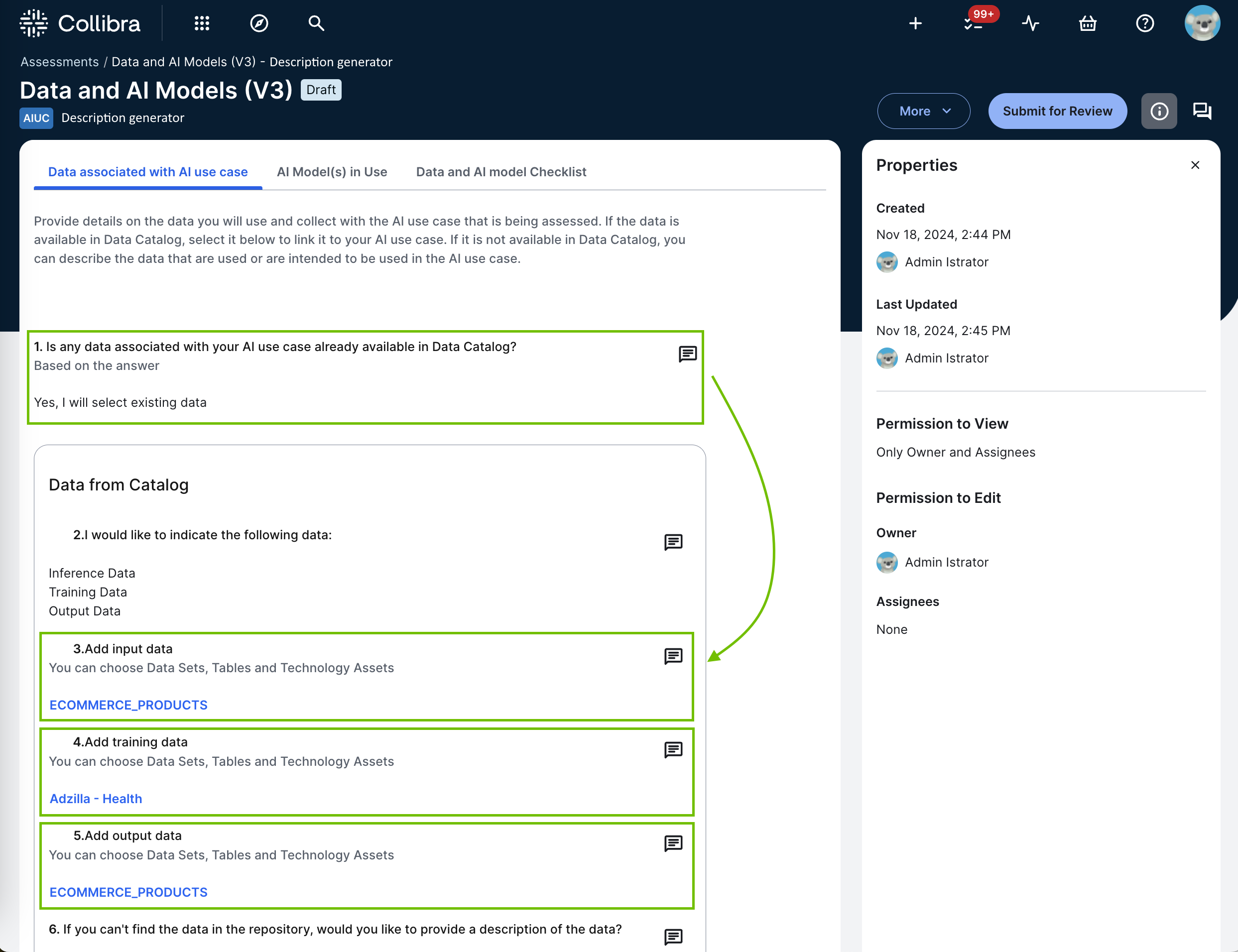The height and width of the screenshot is (952, 1238).
Task: Open the activity pulse icon
Action: pos(1030,23)
